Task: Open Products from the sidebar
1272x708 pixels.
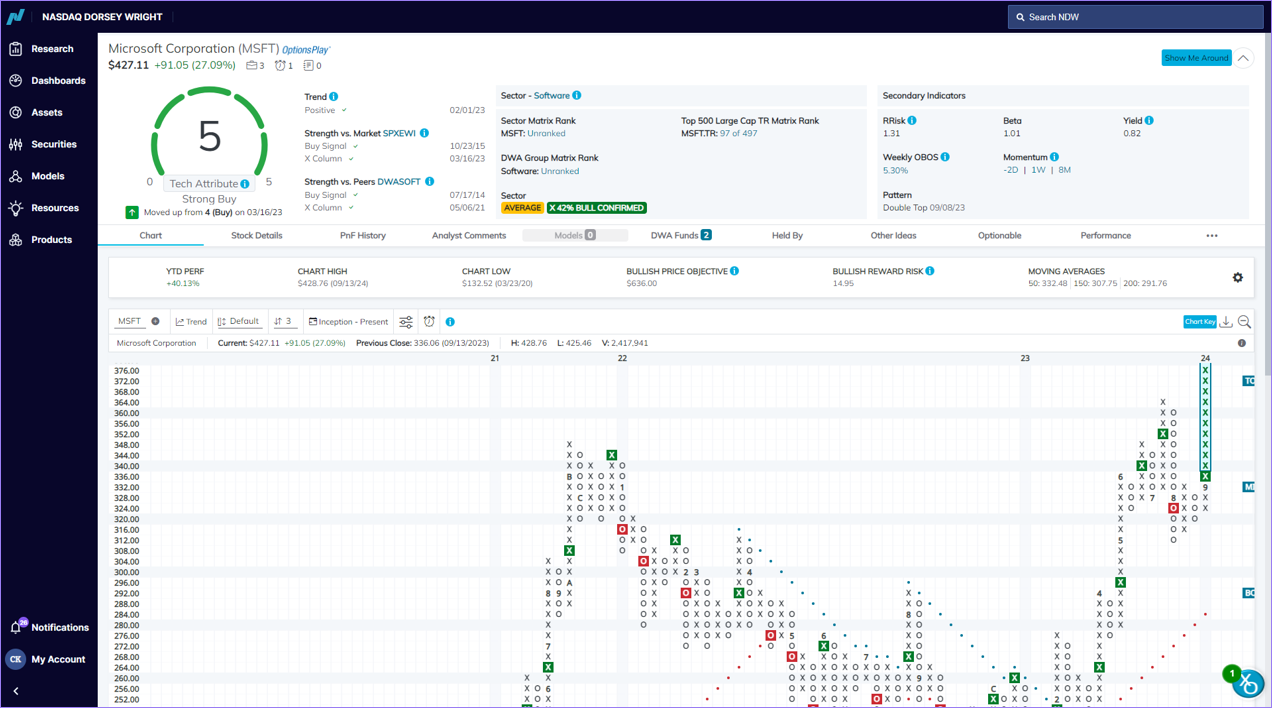Action: pyautogui.click(x=42, y=240)
